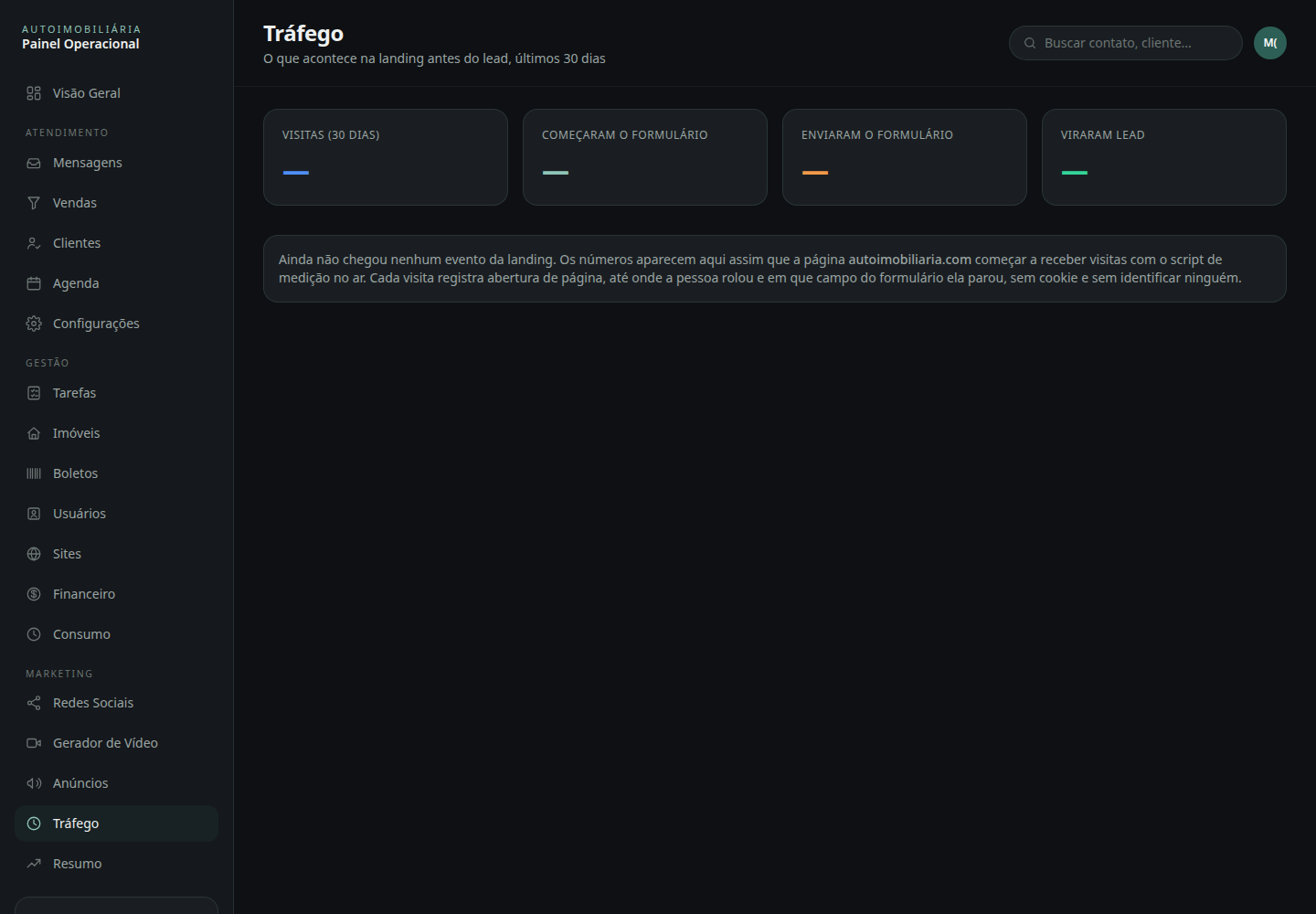This screenshot has height=914, width=1316.
Task: Click the GESTÃO section label
Action: tap(48, 363)
